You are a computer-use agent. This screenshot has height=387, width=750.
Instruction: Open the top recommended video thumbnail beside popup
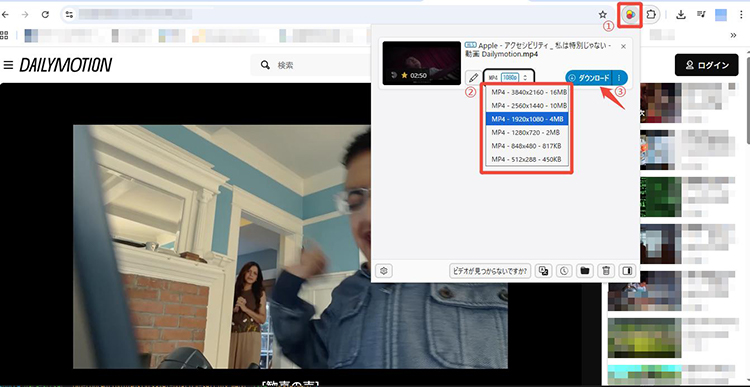point(660,103)
